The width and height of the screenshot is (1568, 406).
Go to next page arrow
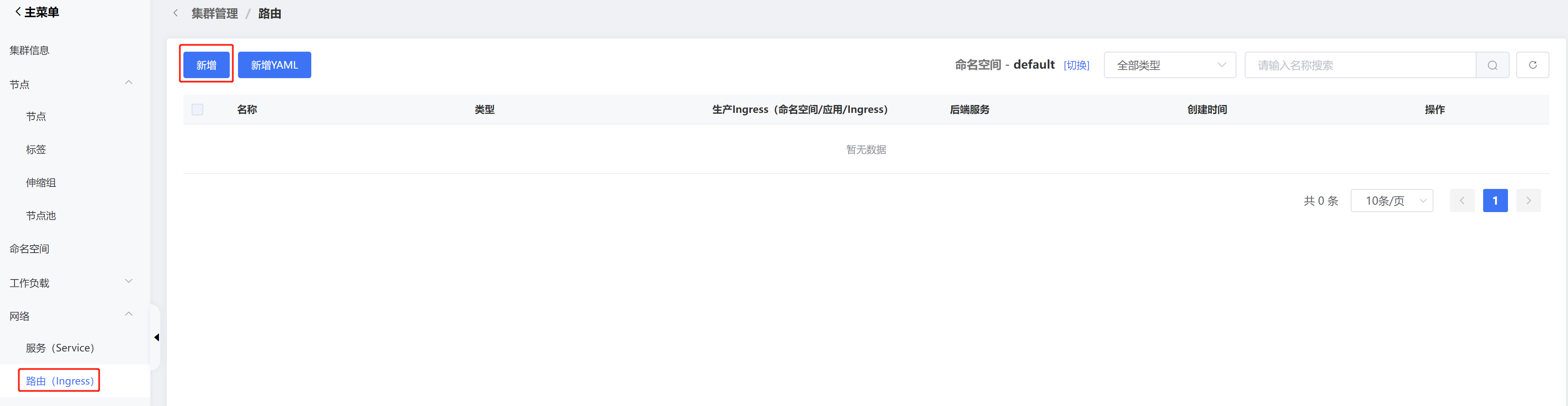pos(1528,201)
